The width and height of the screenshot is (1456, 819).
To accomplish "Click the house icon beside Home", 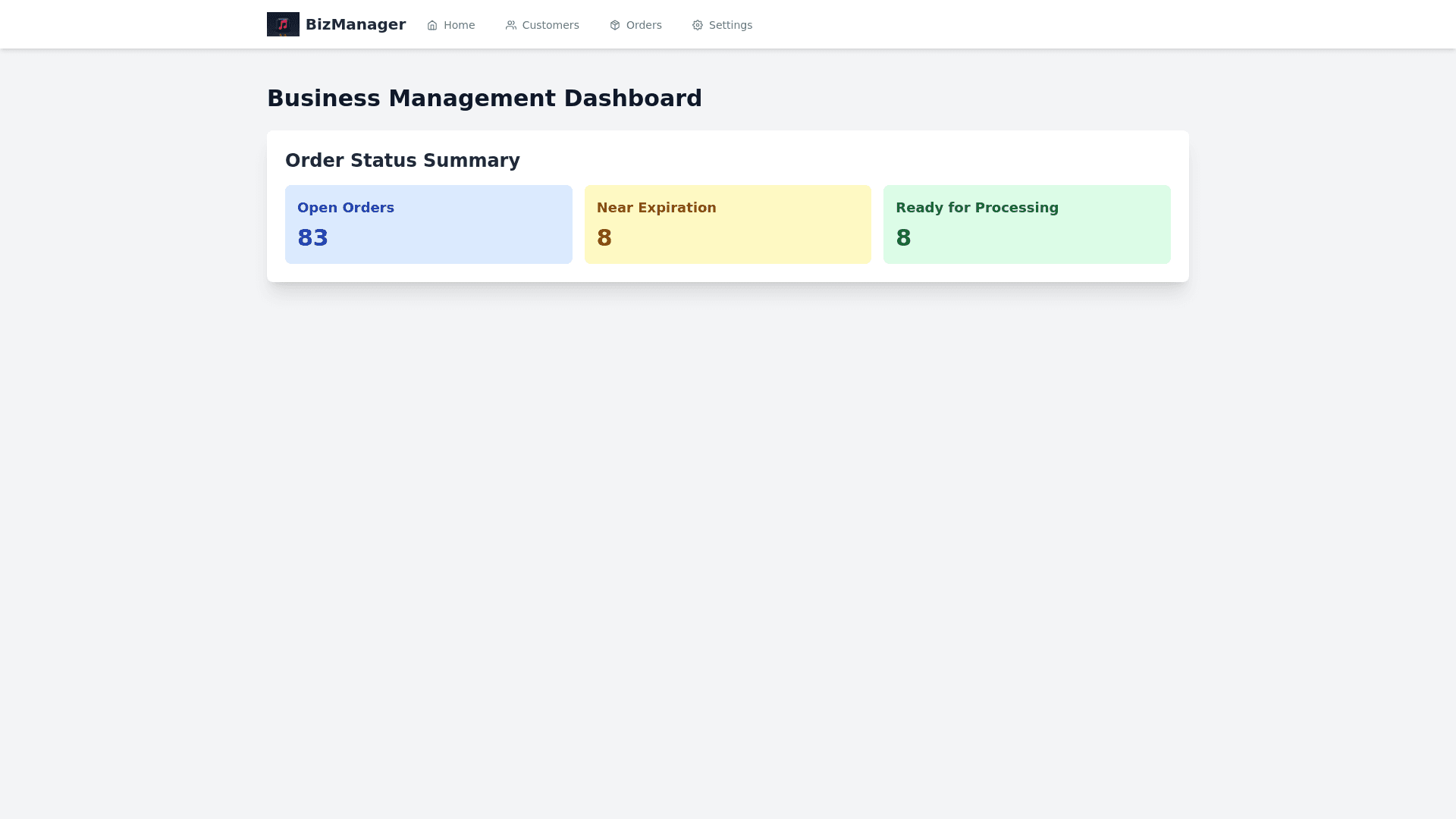I will [x=432, y=25].
